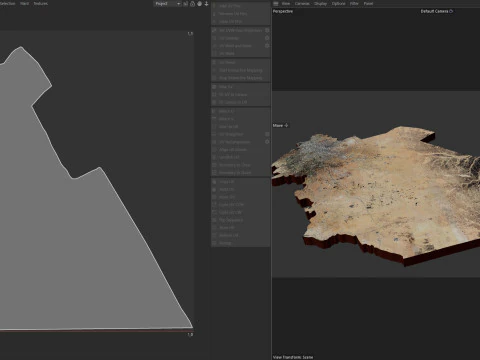
Task: Select the Mirror V command
Action: pyautogui.click(x=240, y=119)
